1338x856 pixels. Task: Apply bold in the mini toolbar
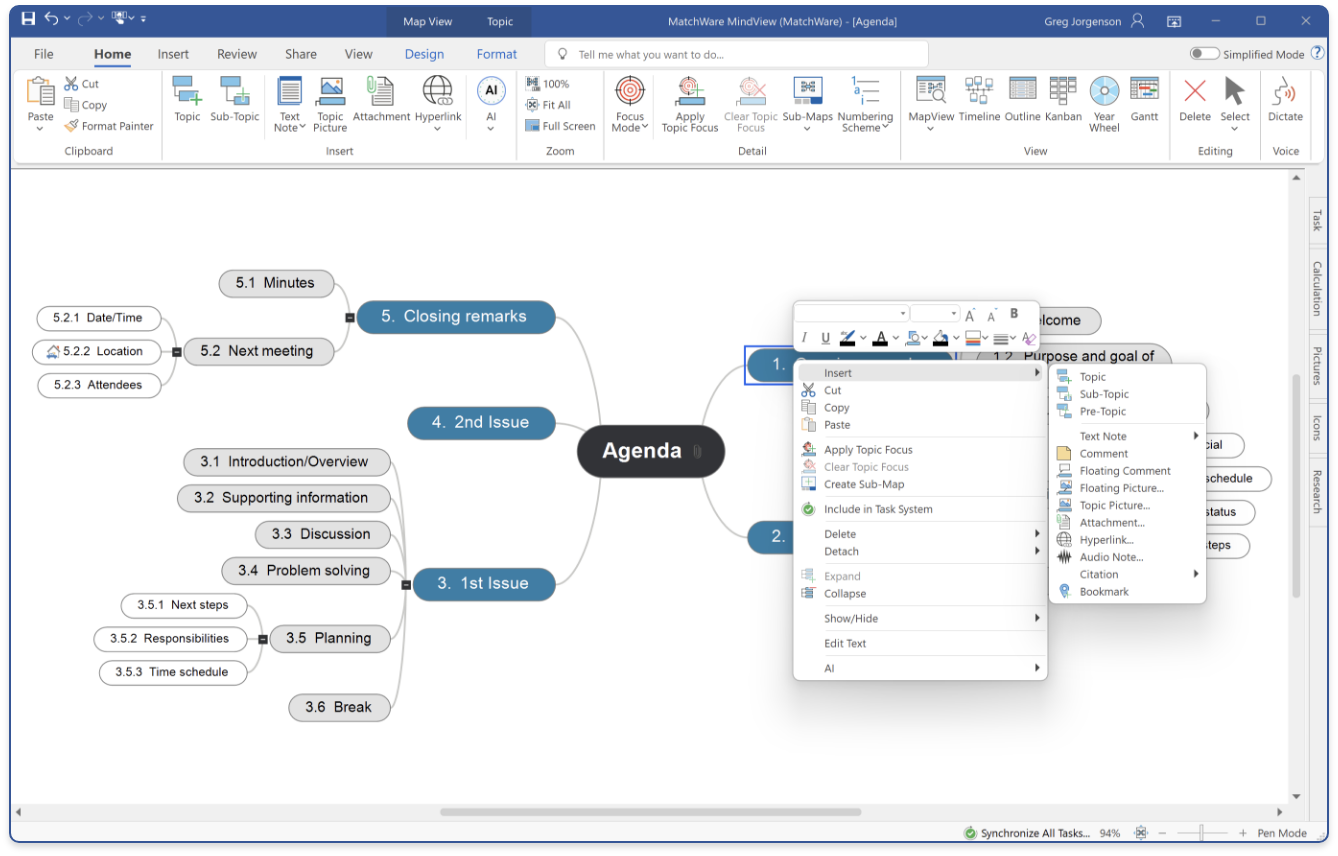click(x=1014, y=314)
